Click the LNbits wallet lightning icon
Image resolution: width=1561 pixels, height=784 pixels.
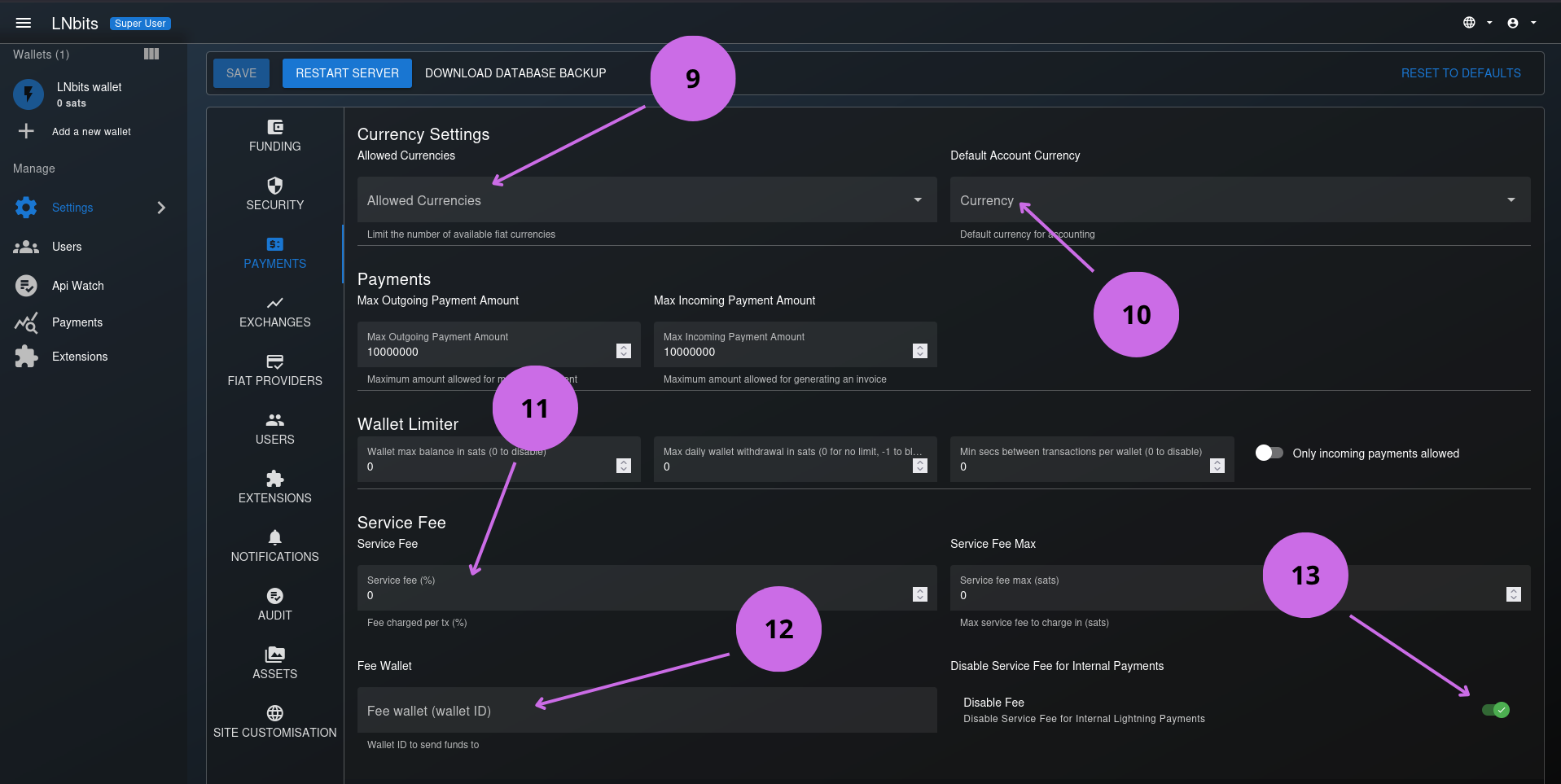click(29, 94)
